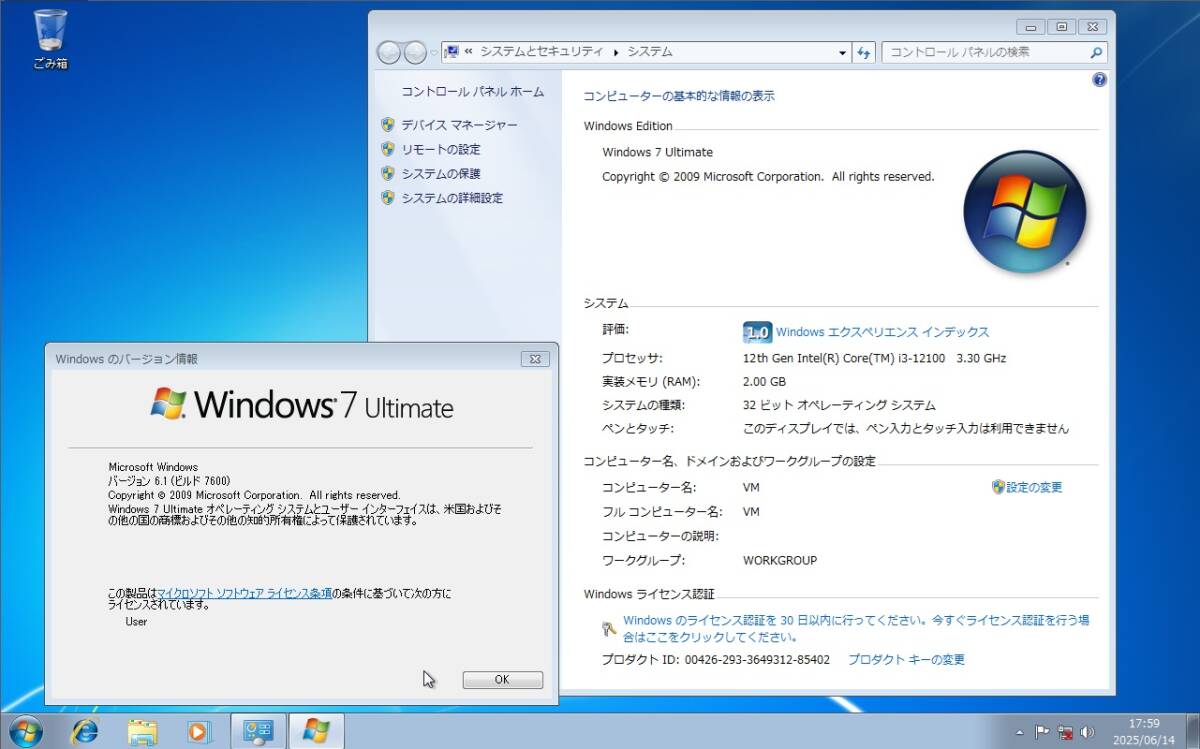Open the Start menu orb

tap(24, 731)
